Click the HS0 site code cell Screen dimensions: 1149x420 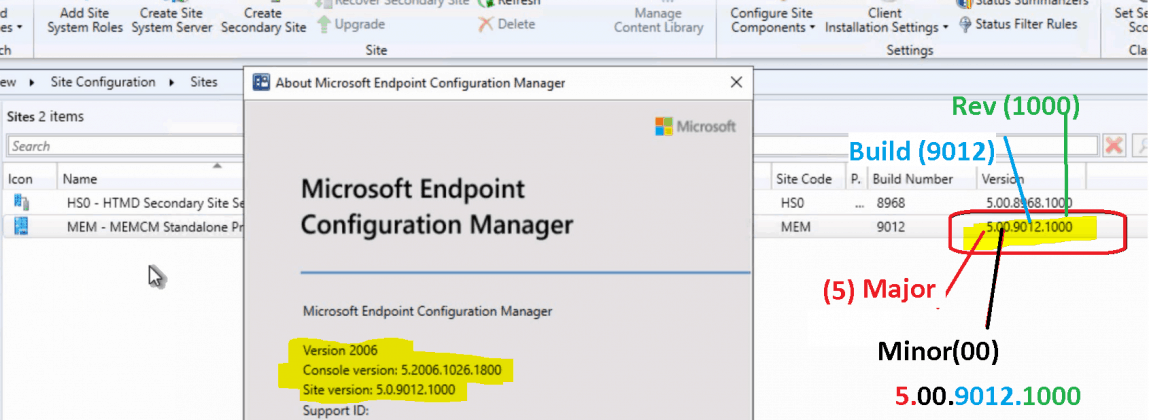[x=792, y=203]
